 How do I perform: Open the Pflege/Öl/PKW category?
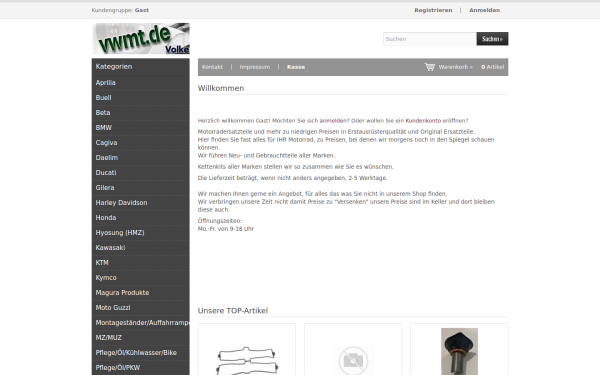[x=140, y=367]
